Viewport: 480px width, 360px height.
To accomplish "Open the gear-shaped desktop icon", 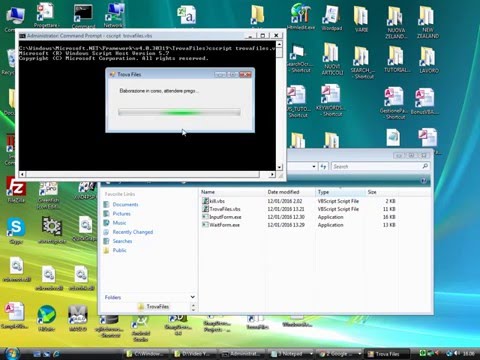I will [52, 230].
